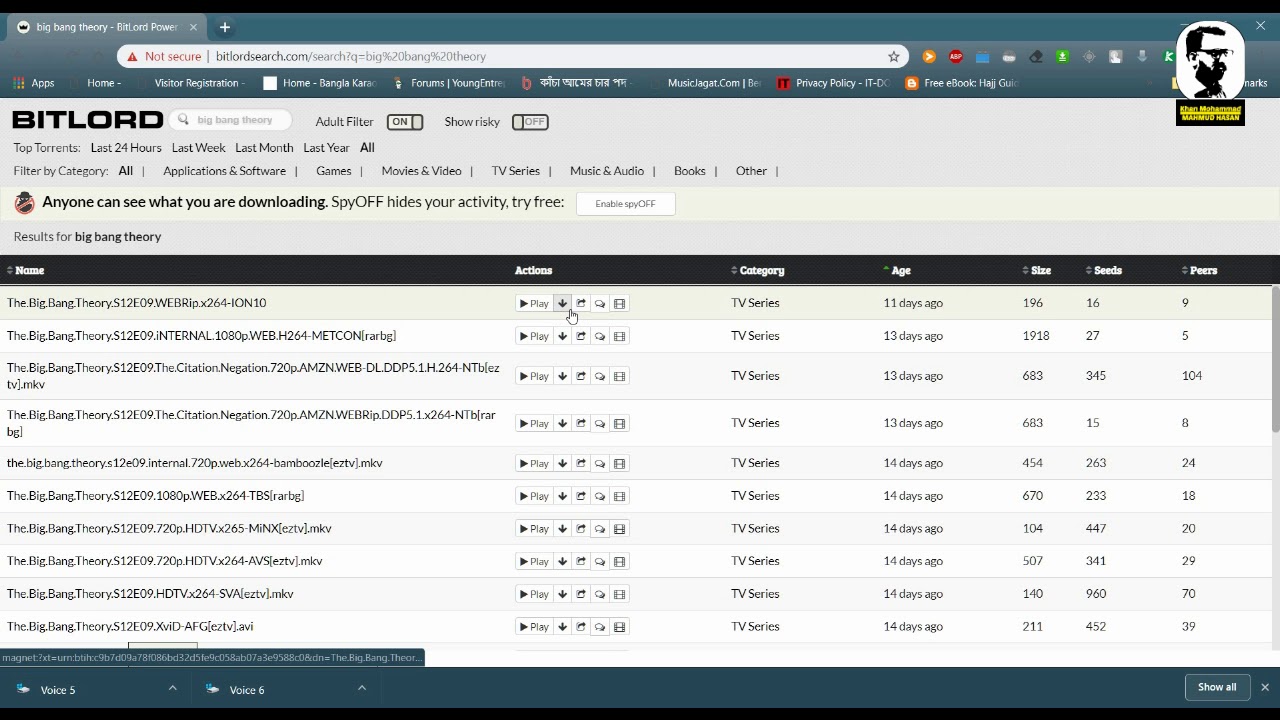Play the S12E09.WEBRip.x264-ION10 torrent

(534, 304)
